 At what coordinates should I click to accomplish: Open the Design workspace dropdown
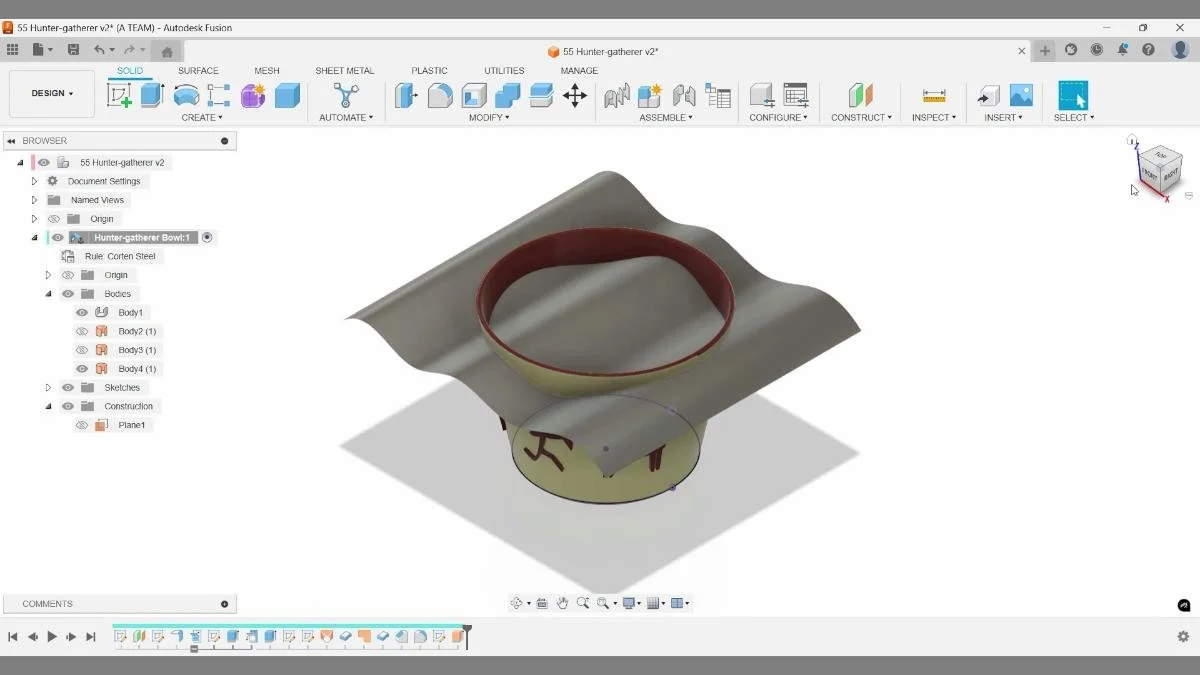click(x=51, y=92)
